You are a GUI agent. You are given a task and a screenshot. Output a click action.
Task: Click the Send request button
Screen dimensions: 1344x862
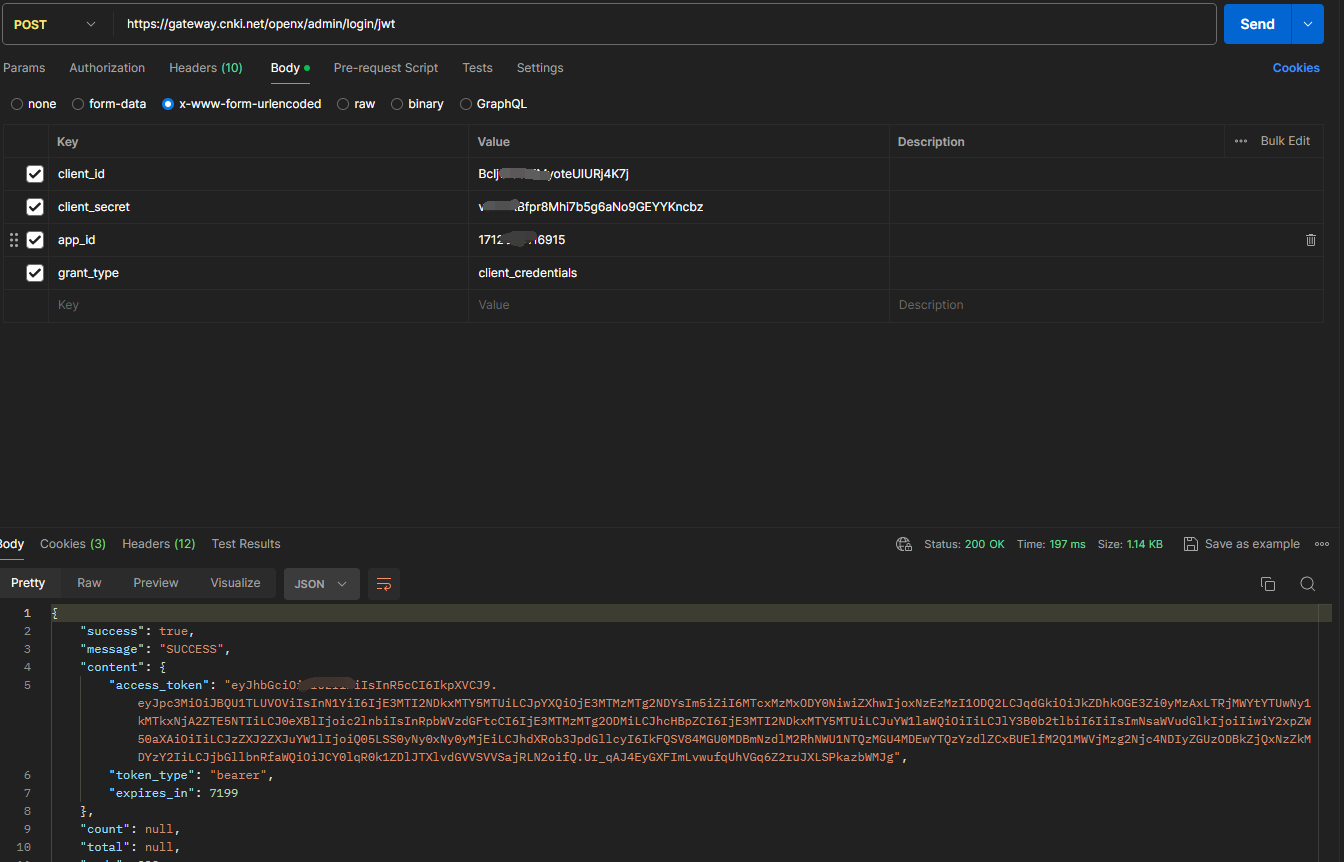1257,24
